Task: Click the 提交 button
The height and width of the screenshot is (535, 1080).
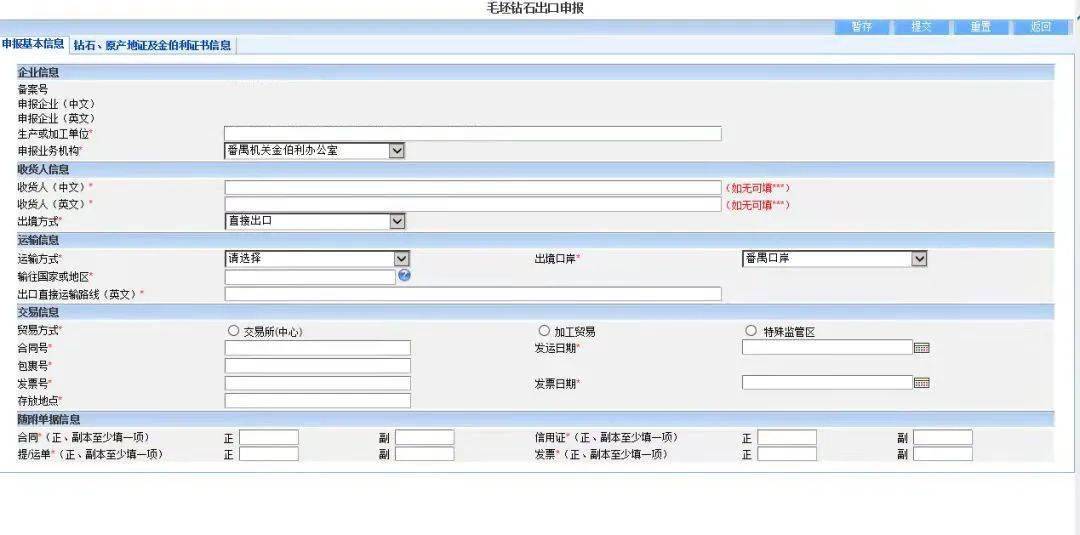Action: coord(922,27)
